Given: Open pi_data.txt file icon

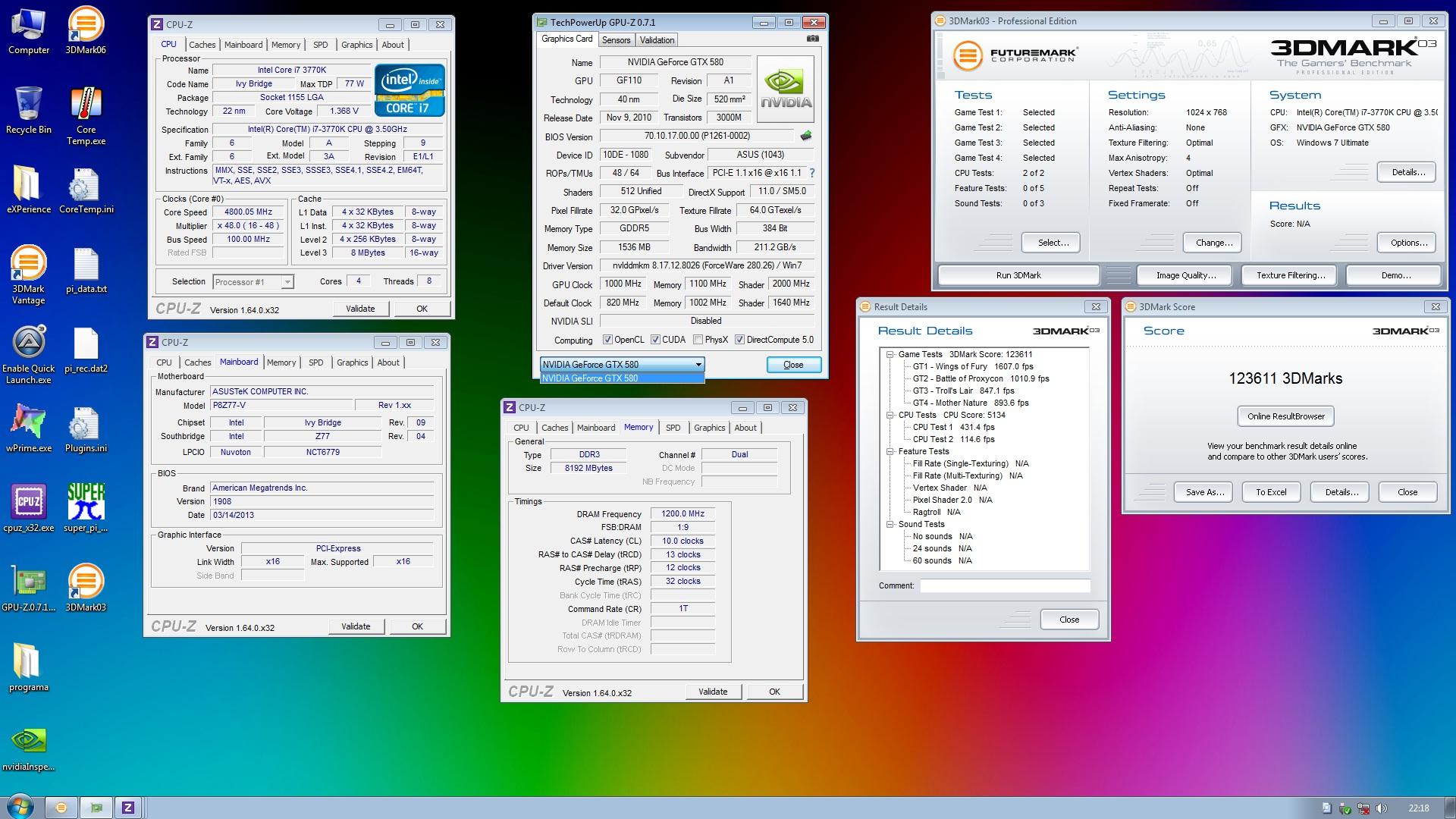Looking at the screenshot, I should [x=86, y=271].
